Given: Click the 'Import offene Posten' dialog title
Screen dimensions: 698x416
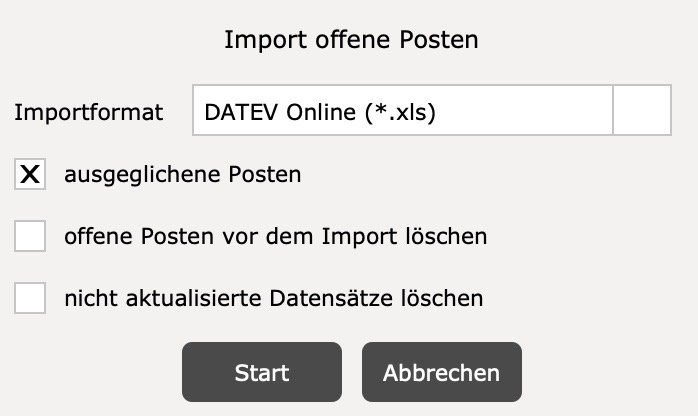Looking at the screenshot, I should (351, 41).
